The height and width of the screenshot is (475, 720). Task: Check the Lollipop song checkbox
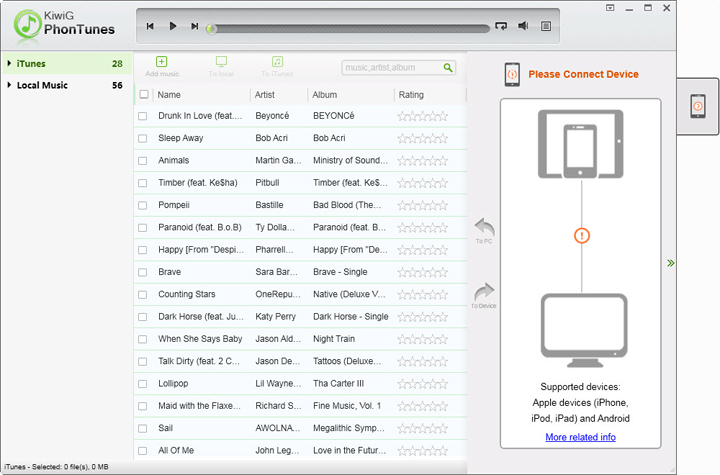point(143,384)
